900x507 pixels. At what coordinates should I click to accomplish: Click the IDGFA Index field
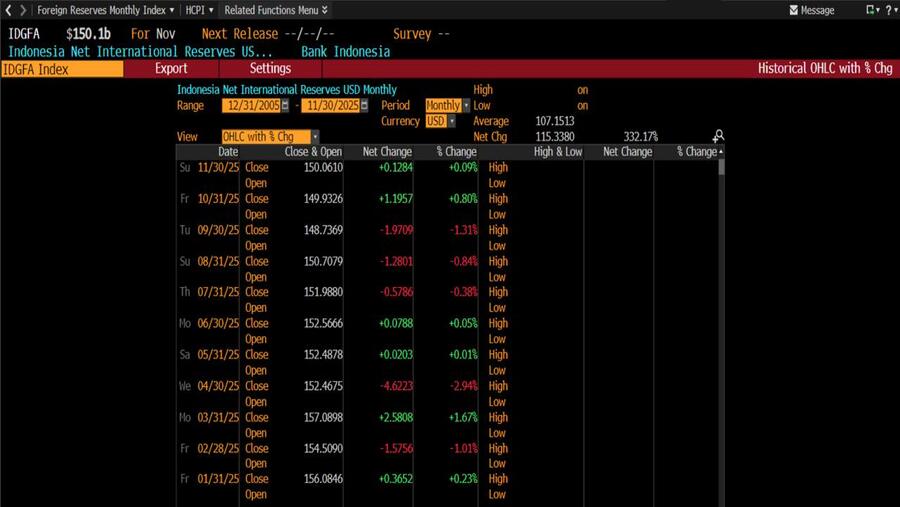tap(62, 69)
